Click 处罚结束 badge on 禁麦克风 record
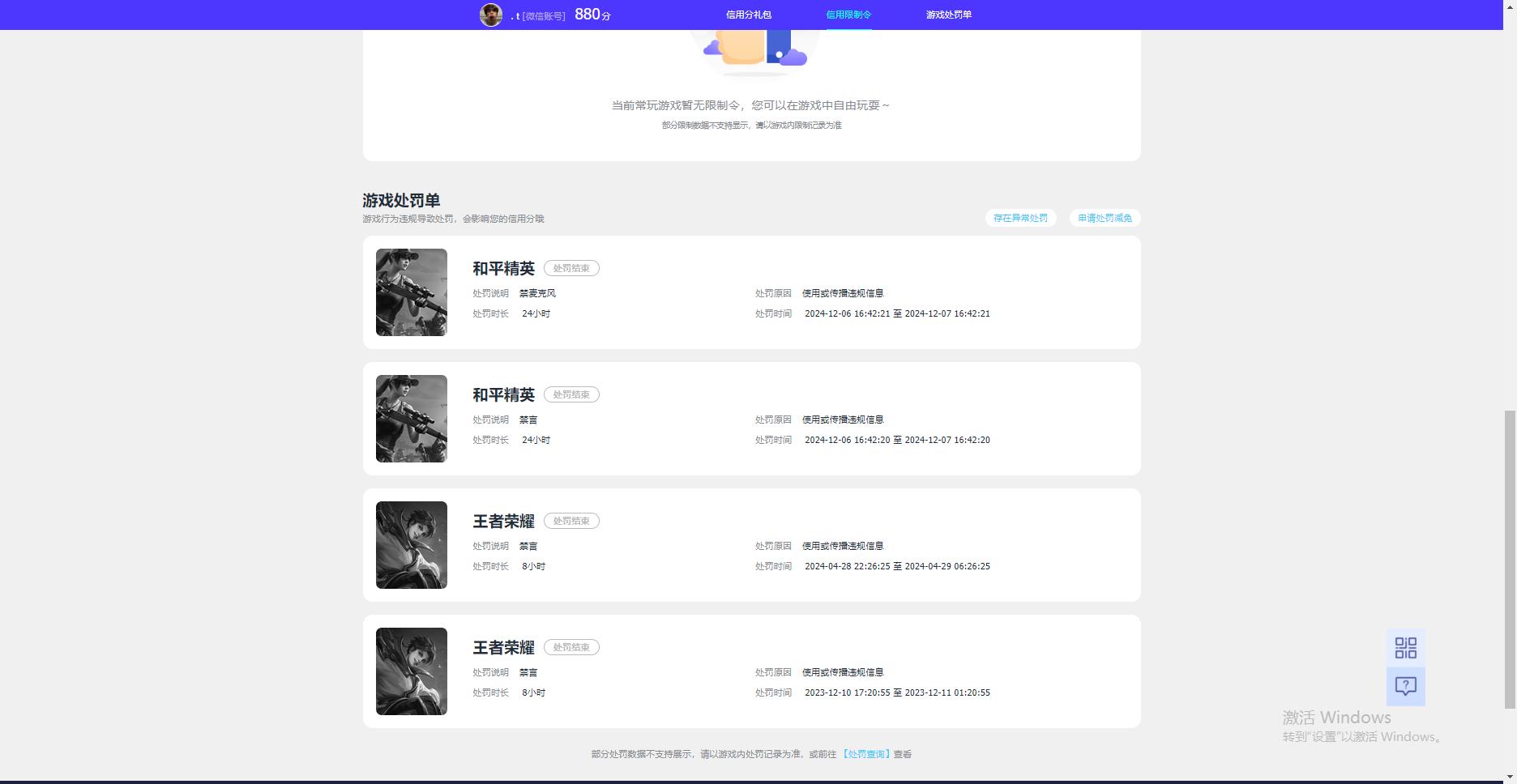The image size is (1517, 784). pyautogui.click(x=571, y=268)
